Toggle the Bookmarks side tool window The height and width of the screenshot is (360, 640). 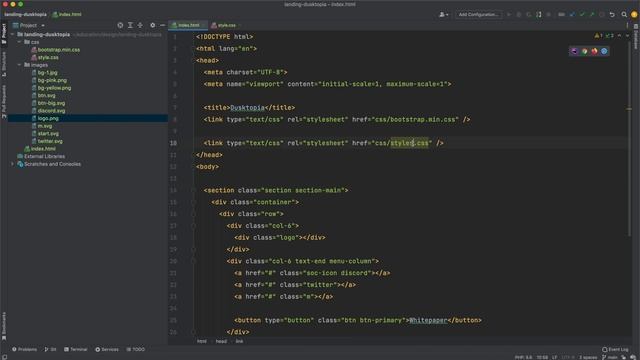click(4, 327)
